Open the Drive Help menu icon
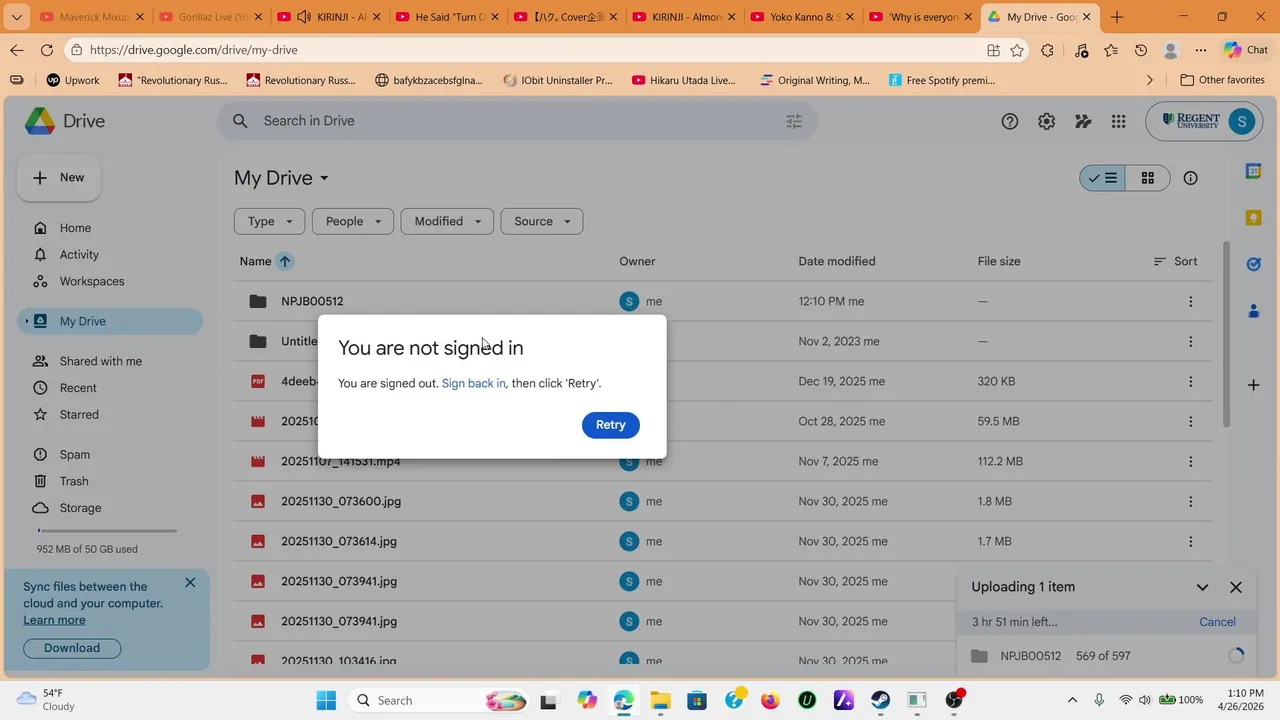Image resolution: width=1280 pixels, height=720 pixels. pyautogui.click(x=1010, y=121)
